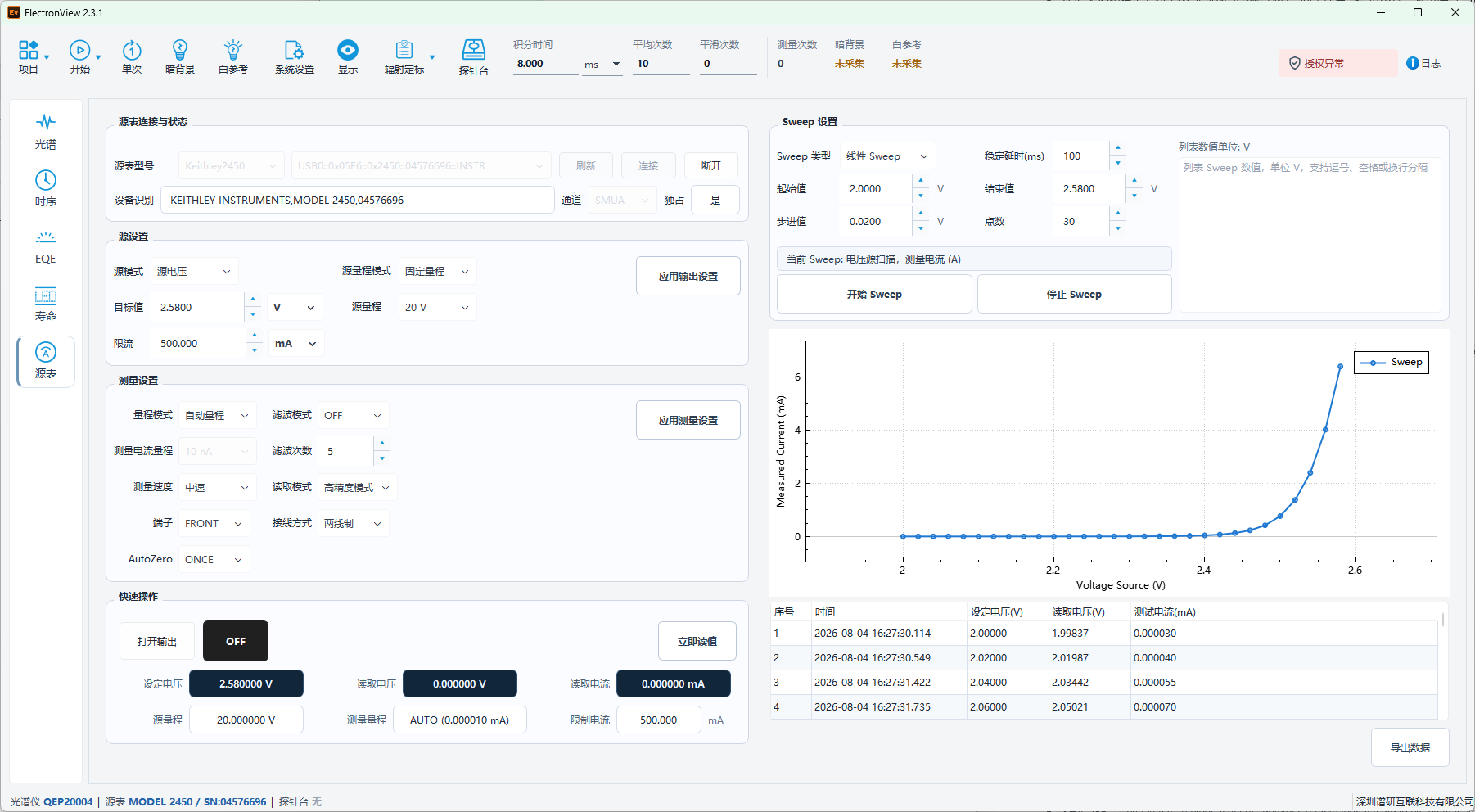Open the 接线方式 两线制 dropdown

[x=353, y=523]
